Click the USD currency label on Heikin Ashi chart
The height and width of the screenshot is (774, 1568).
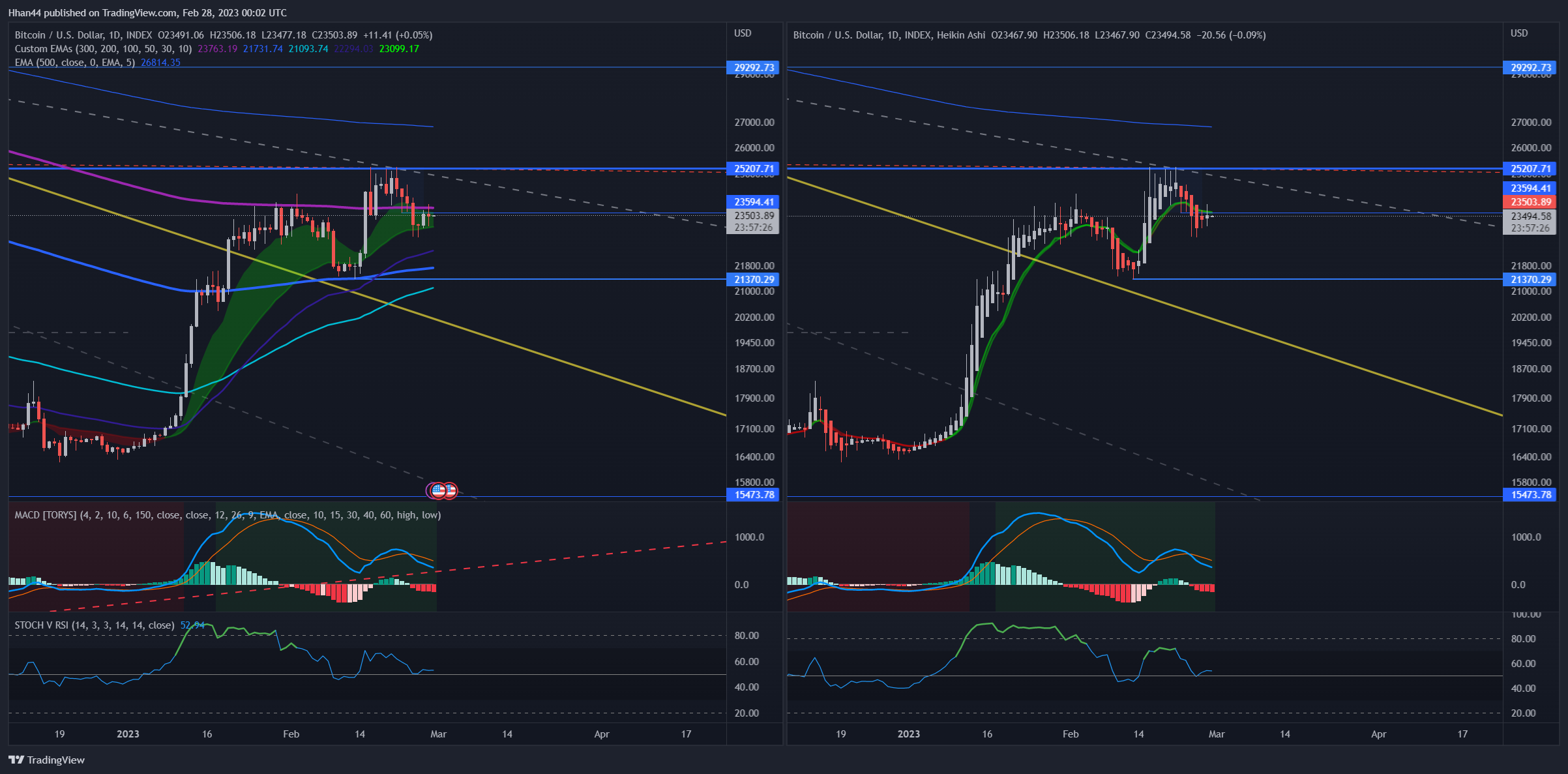pos(1519,33)
